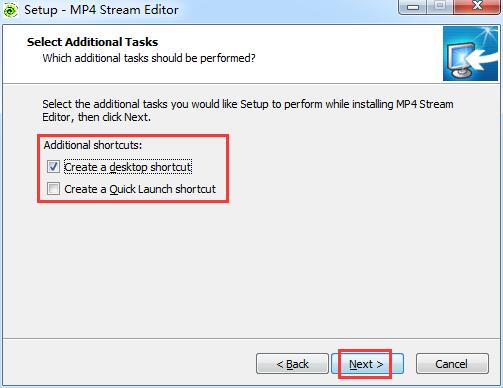Image resolution: width=503 pixels, height=388 pixels.
Task: Return to previous page with Back
Action: coord(292,364)
